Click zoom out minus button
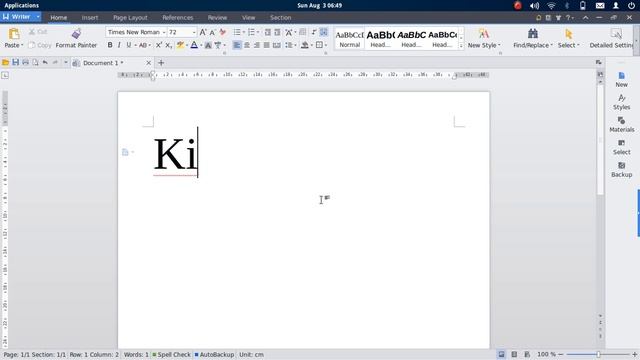The height and width of the screenshot is (360, 640). pyautogui.click(x=561, y=354)
